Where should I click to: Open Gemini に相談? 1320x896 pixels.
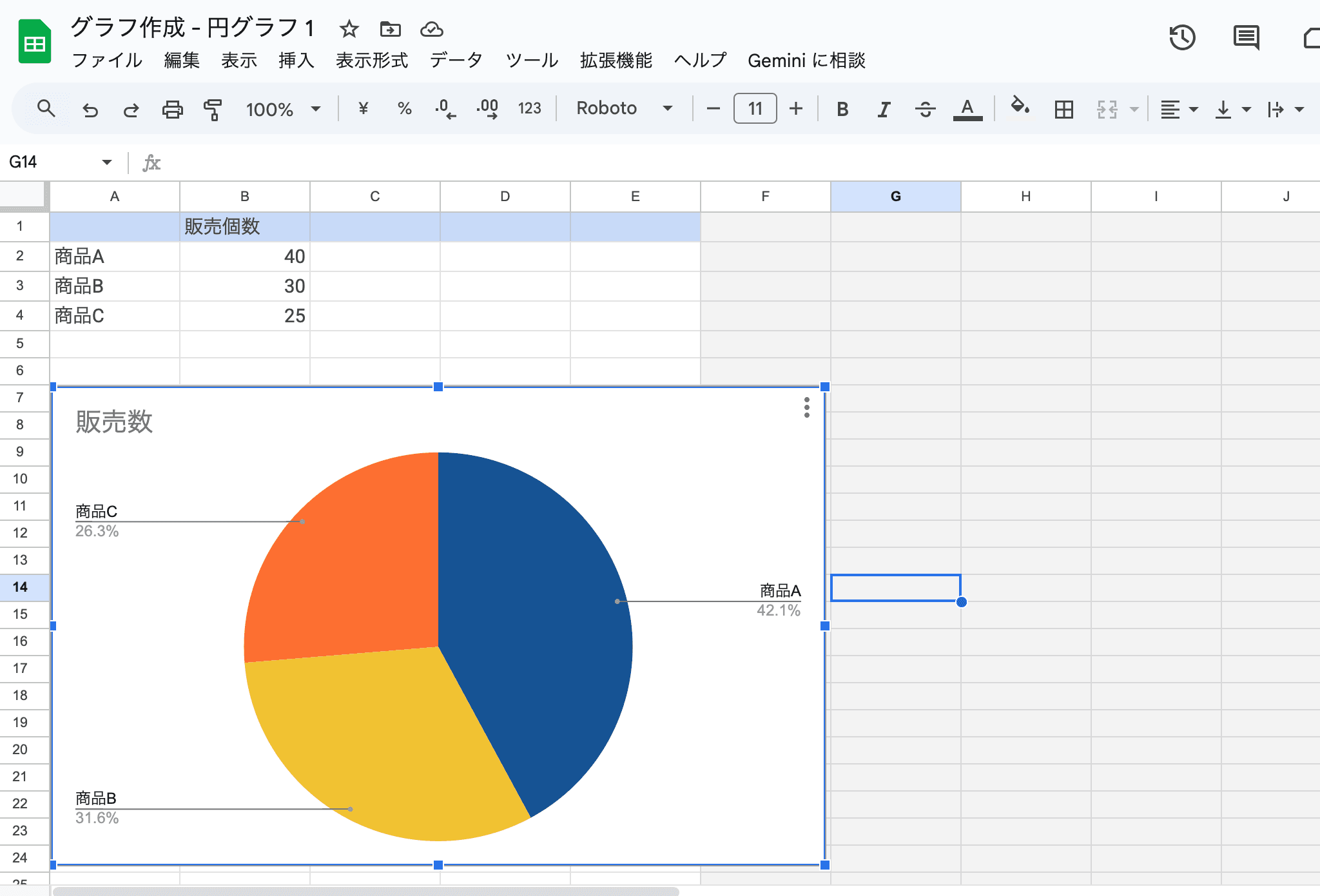point(807,61)
